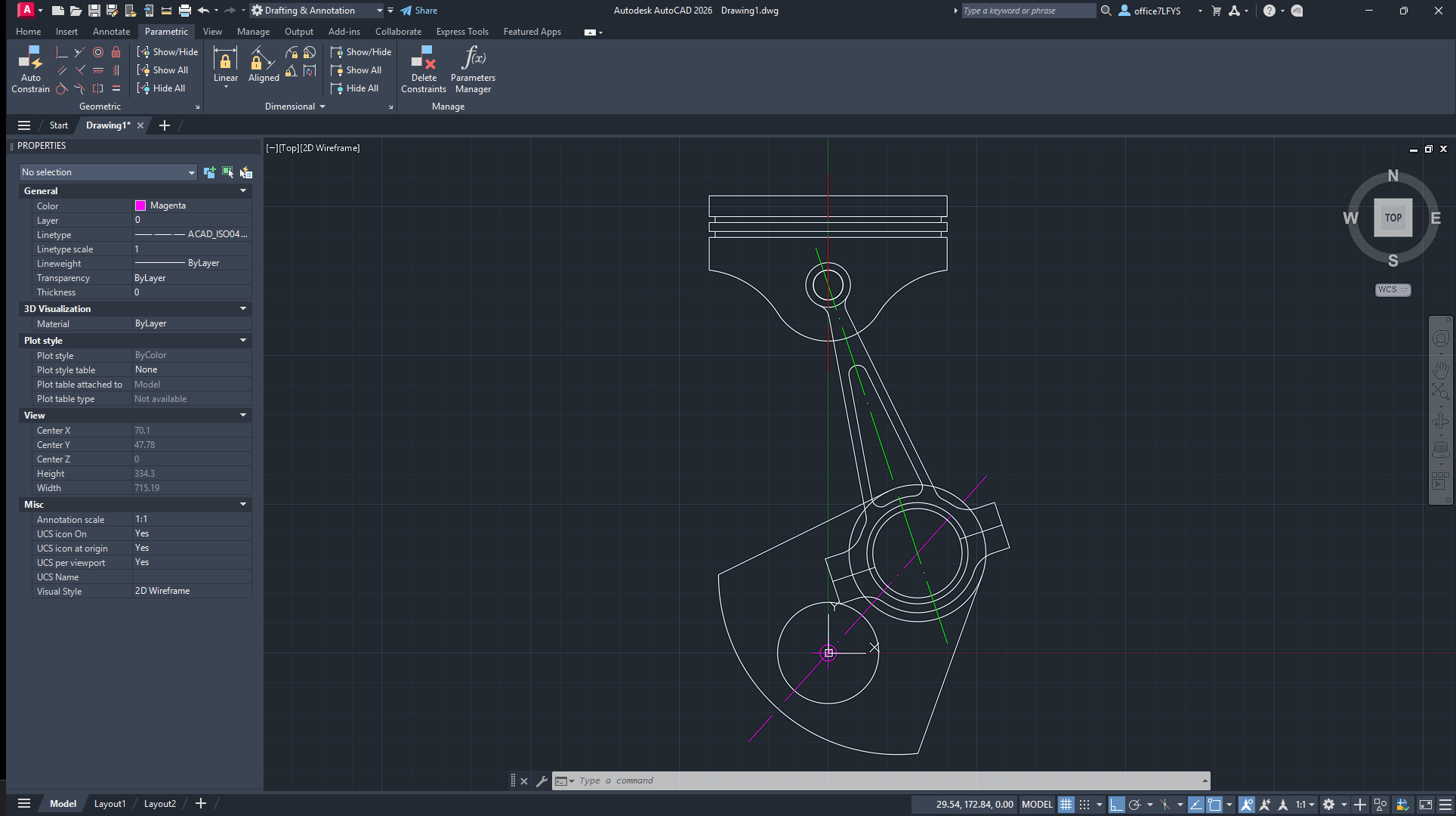This screenshot has width=1456, height=816.
Task: Toggle snap mode dots in status bar
Action: [x=1084, y=805]
